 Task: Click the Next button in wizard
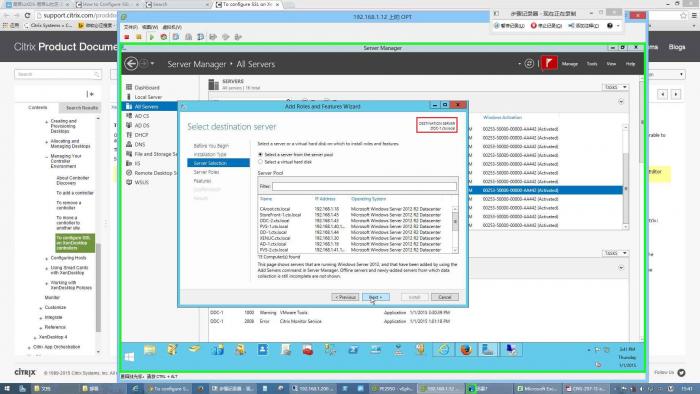(x=375, y=297)
